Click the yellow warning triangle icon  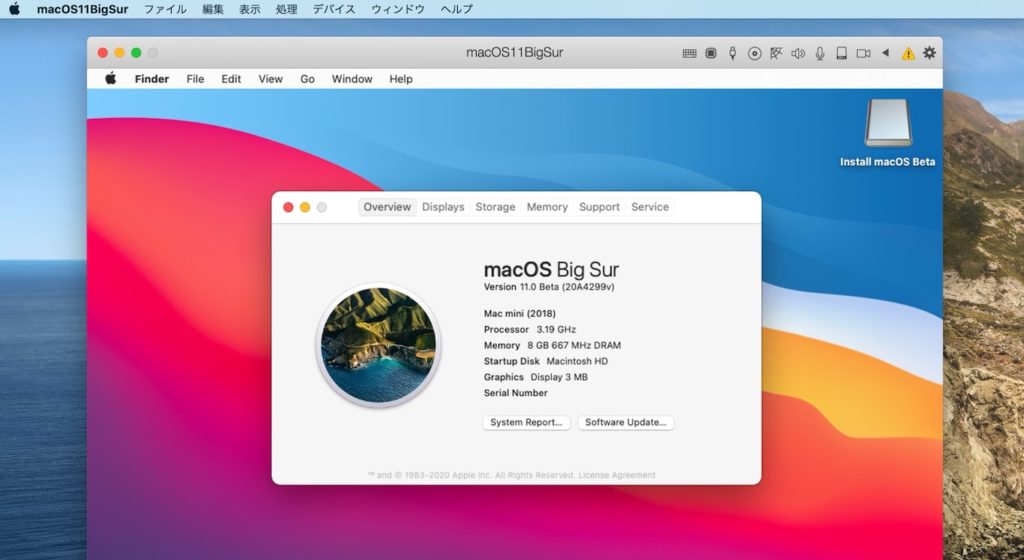(x=908, y=53)
